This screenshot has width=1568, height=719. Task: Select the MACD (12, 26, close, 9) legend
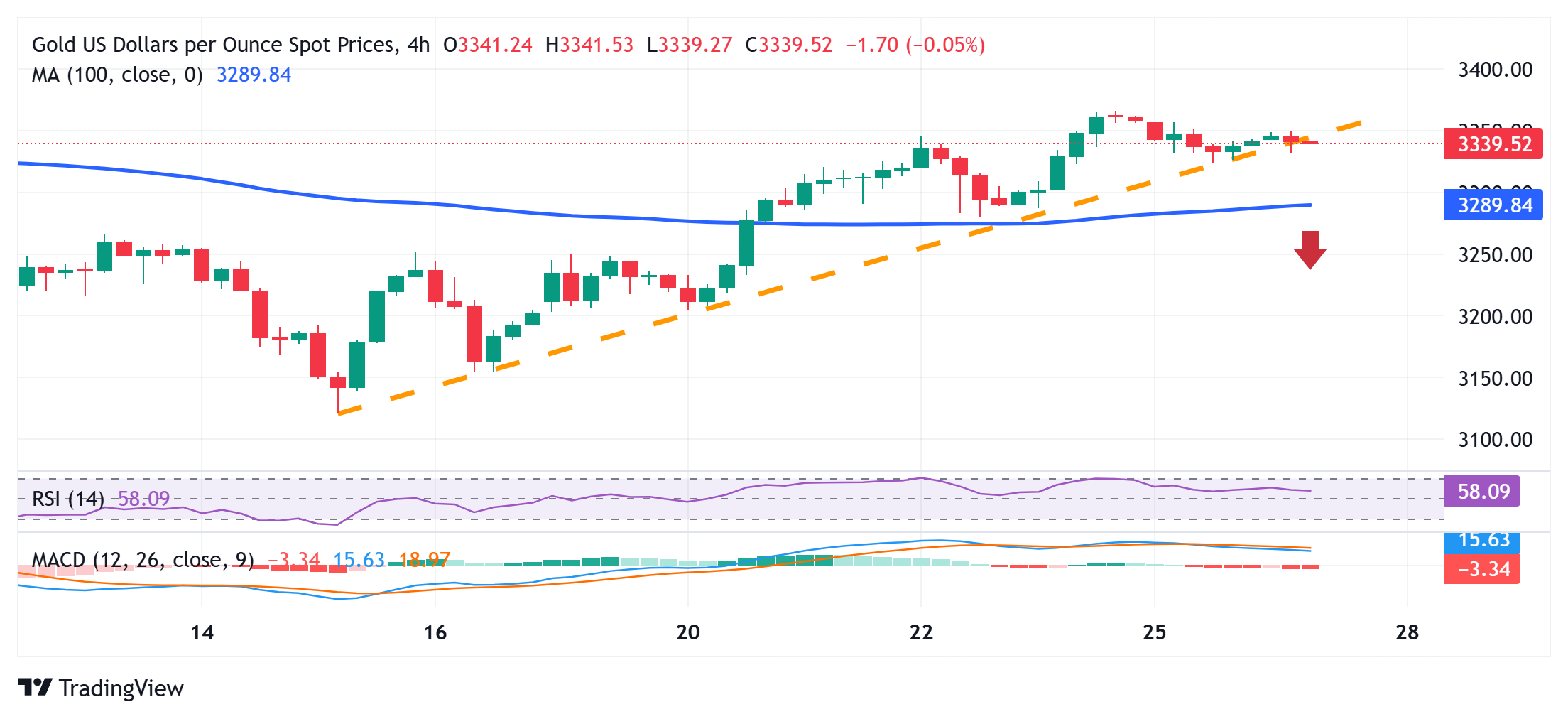pyautogui.click(x=143, y=560)
